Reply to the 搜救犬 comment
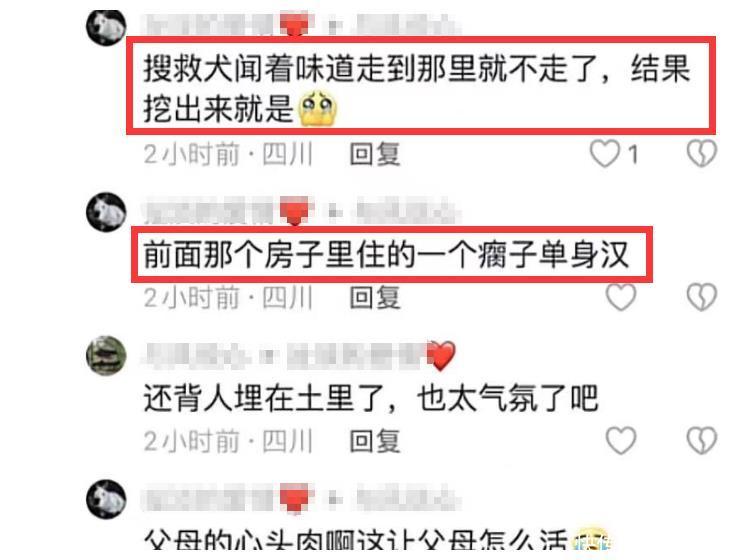This screenshot has width=734, height=560. click(375, 154)
